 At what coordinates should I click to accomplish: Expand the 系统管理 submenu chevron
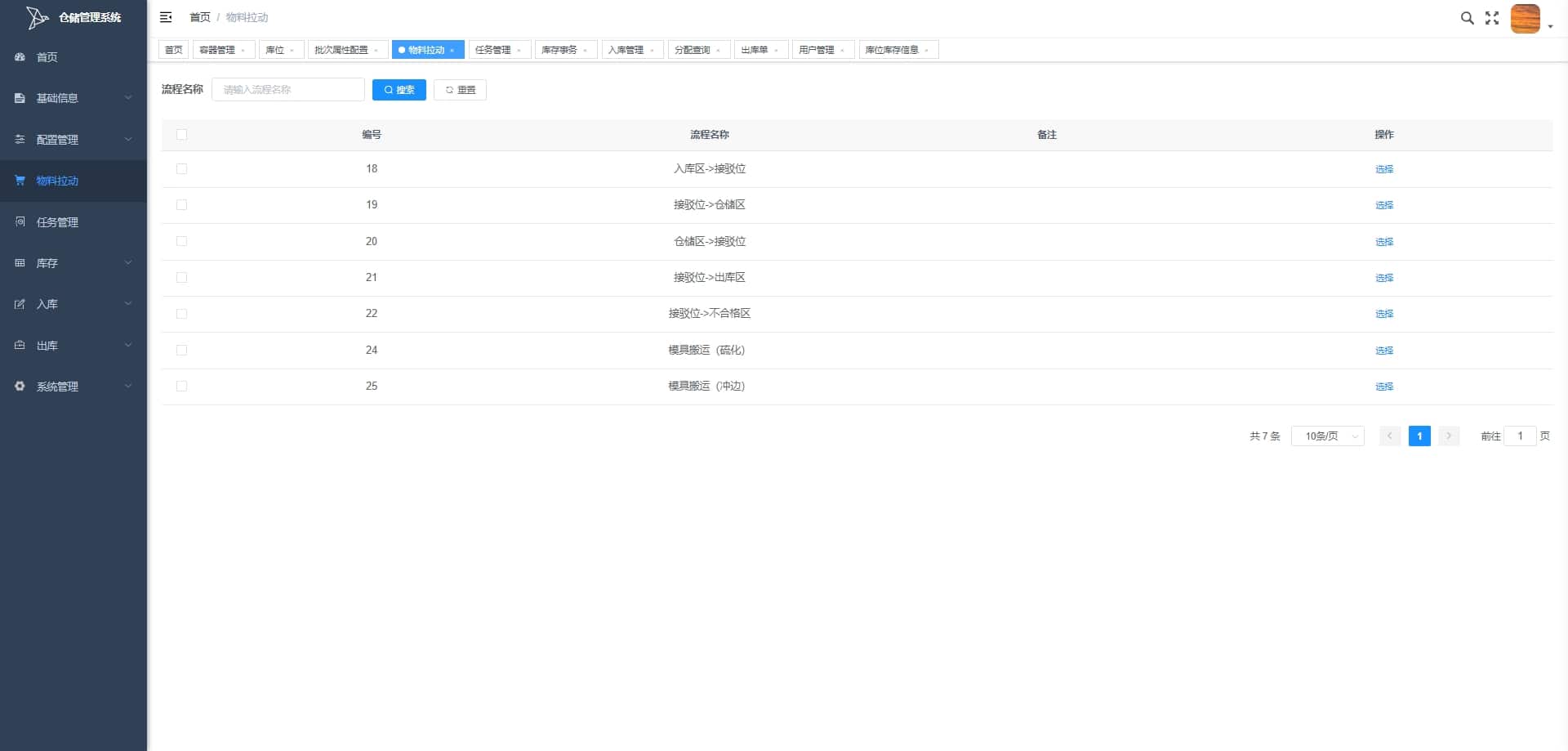point(128,387)
